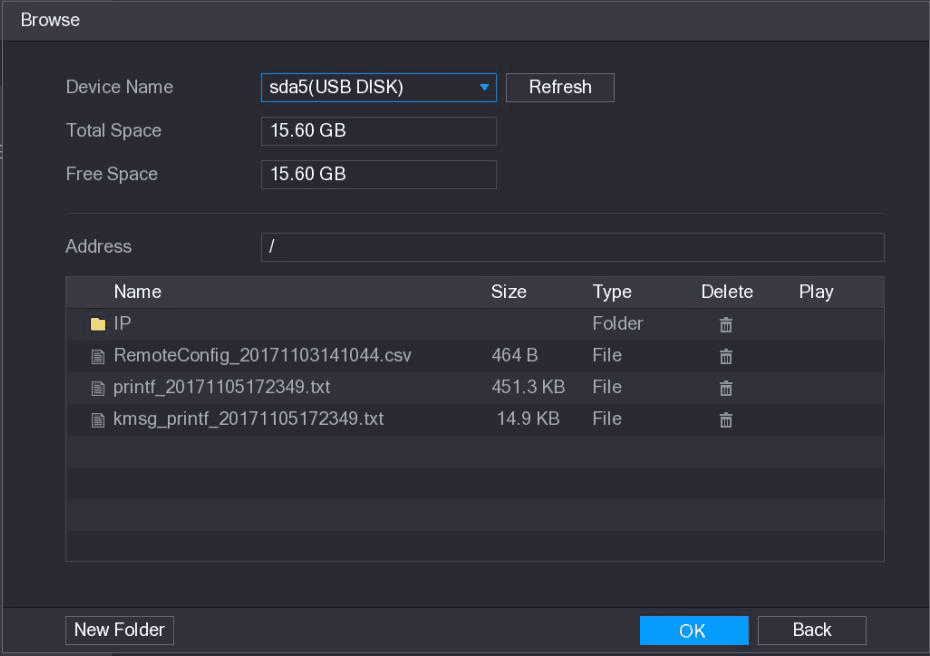930x656 pixels.
Task: Open the Device Name dropdown sda5(USB DISK)
Action: pyautogui.click(x=378, y=87)
